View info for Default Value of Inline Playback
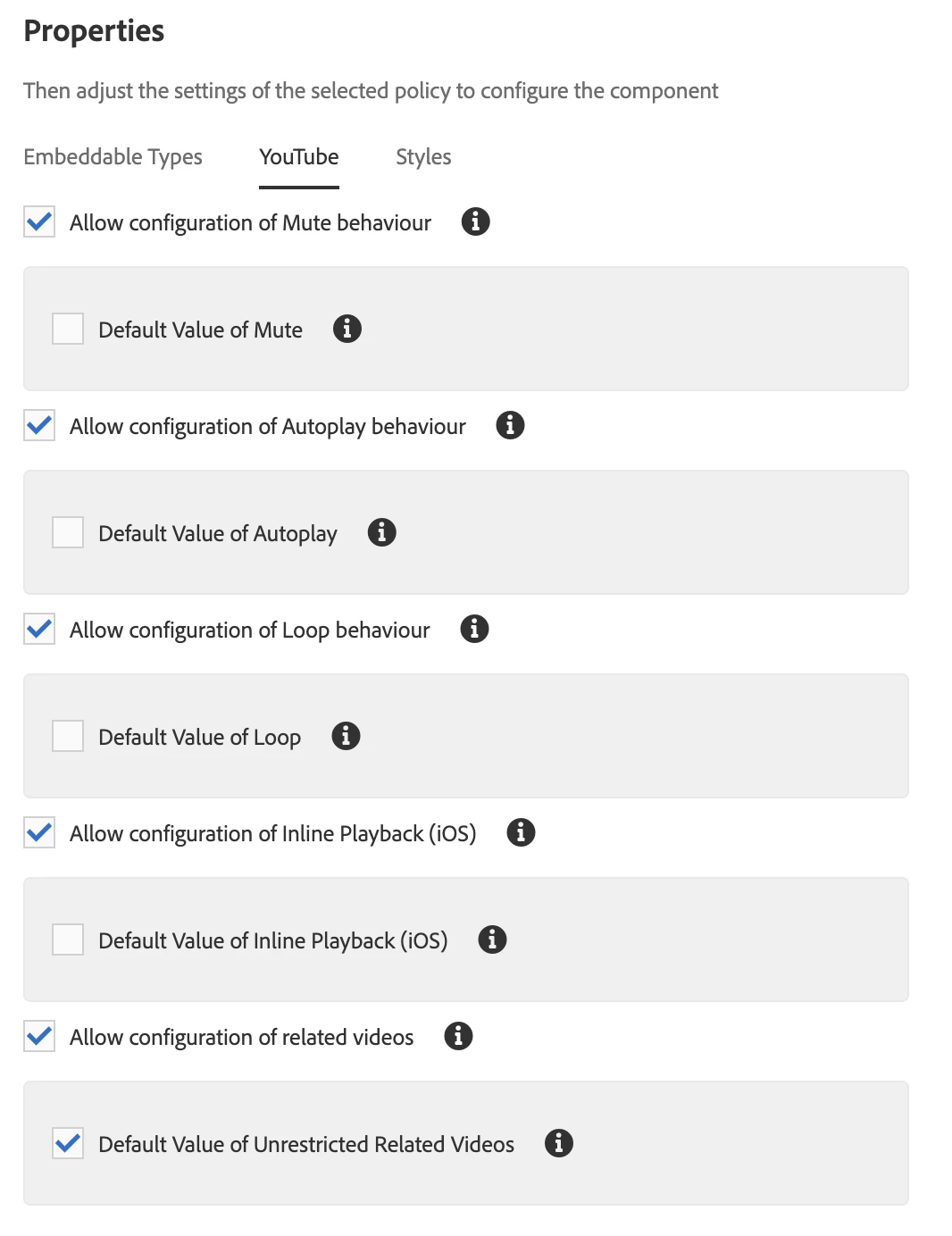The height and width of the screenshot is (1236, 952). (492, 940)
